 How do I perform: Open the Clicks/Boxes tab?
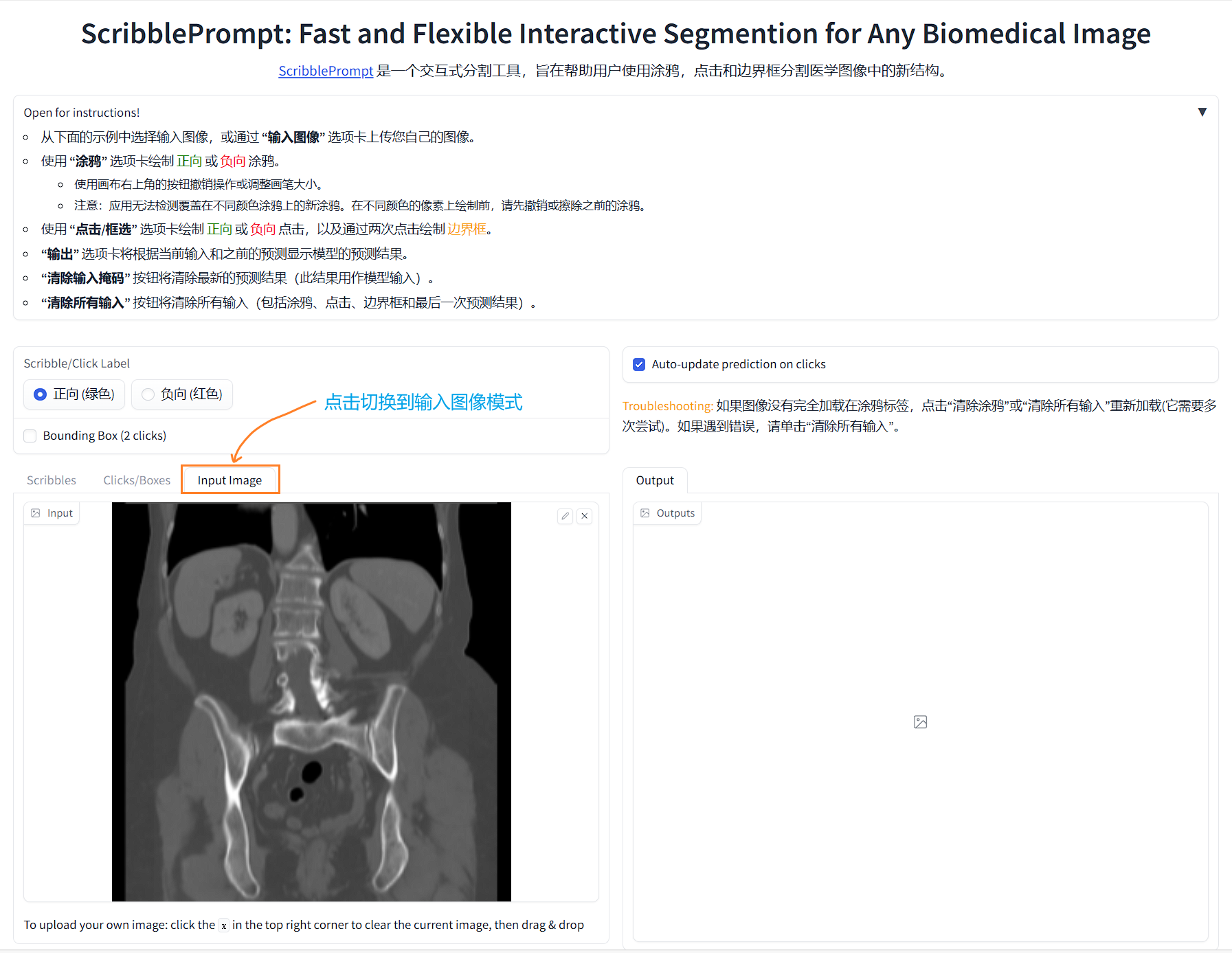137,480
